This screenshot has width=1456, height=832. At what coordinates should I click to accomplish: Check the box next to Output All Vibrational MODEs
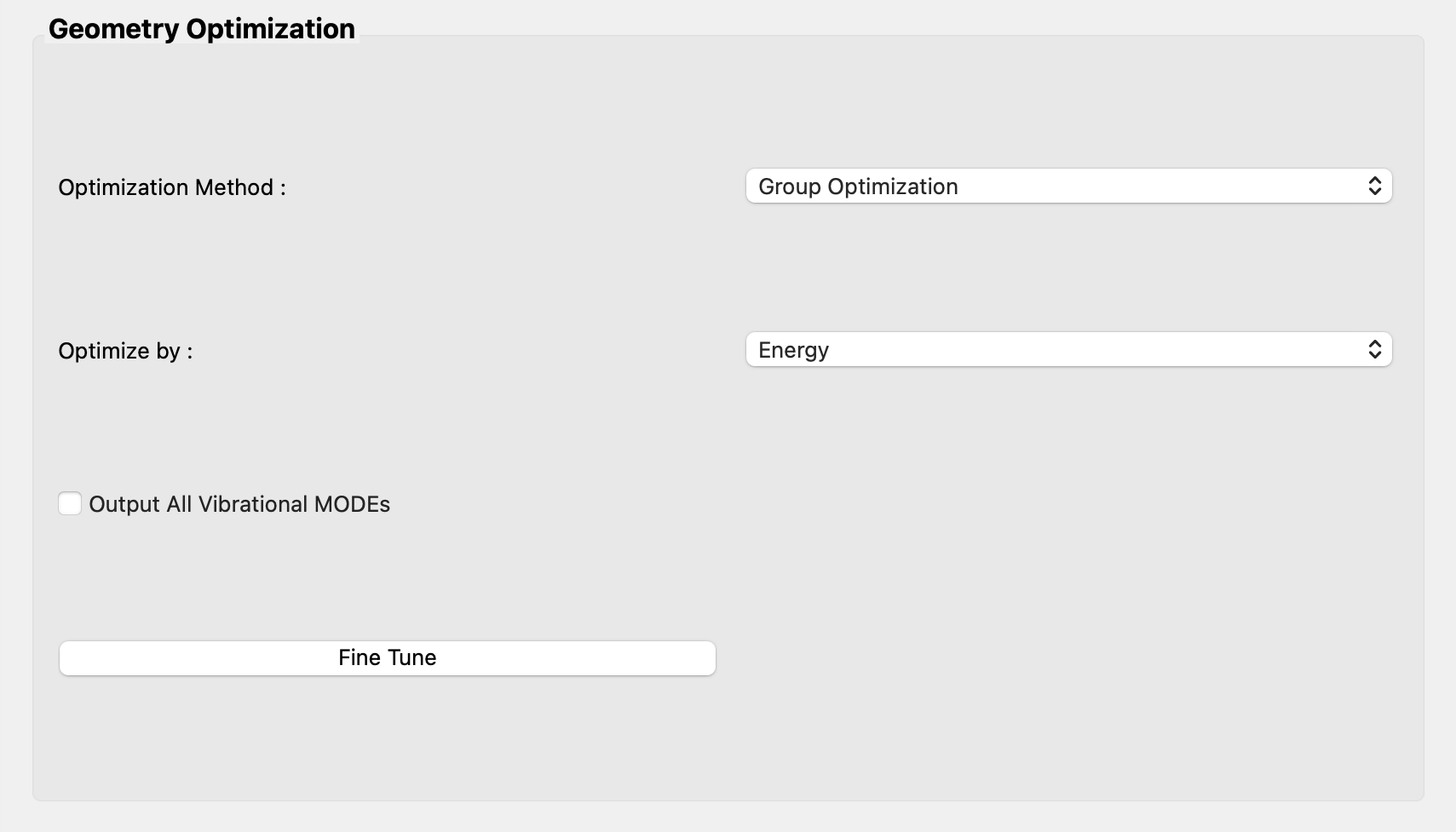click(x=70, y=503)
